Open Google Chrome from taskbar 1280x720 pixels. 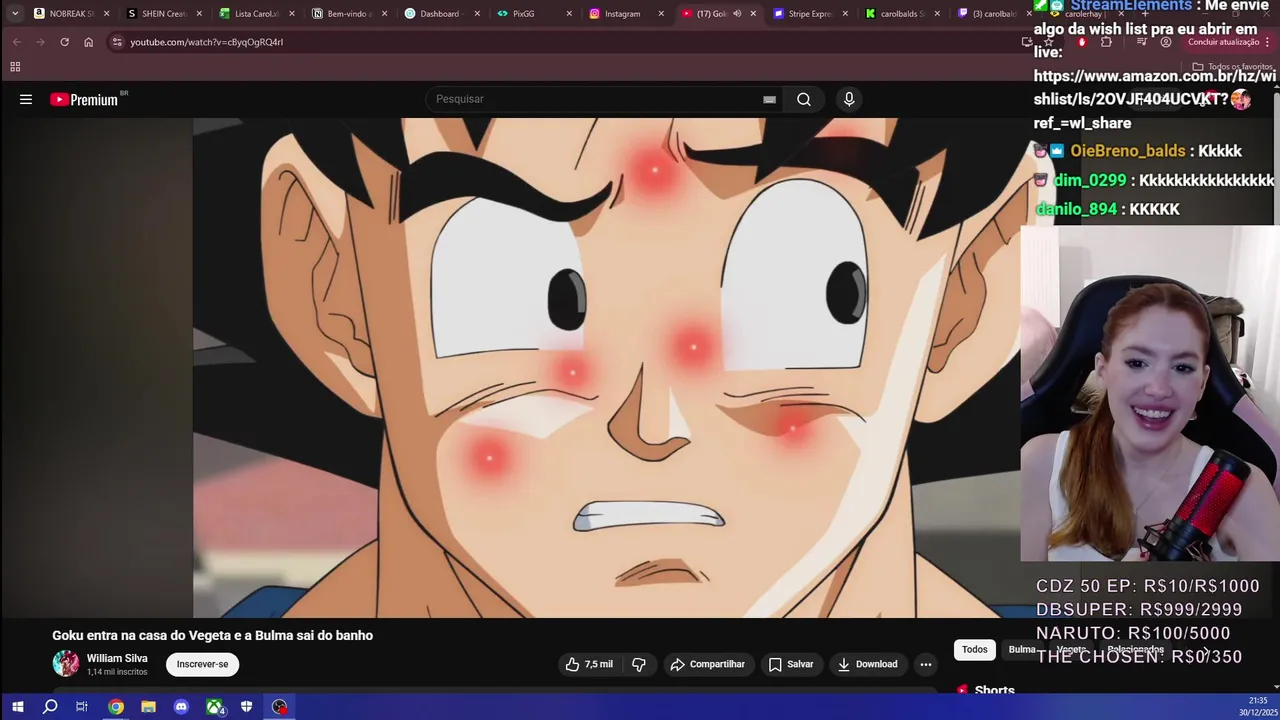(x=116, y=707)
